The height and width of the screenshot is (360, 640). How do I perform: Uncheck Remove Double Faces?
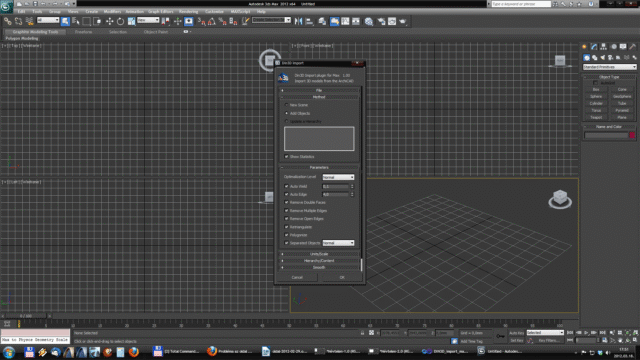click(287, 202)
